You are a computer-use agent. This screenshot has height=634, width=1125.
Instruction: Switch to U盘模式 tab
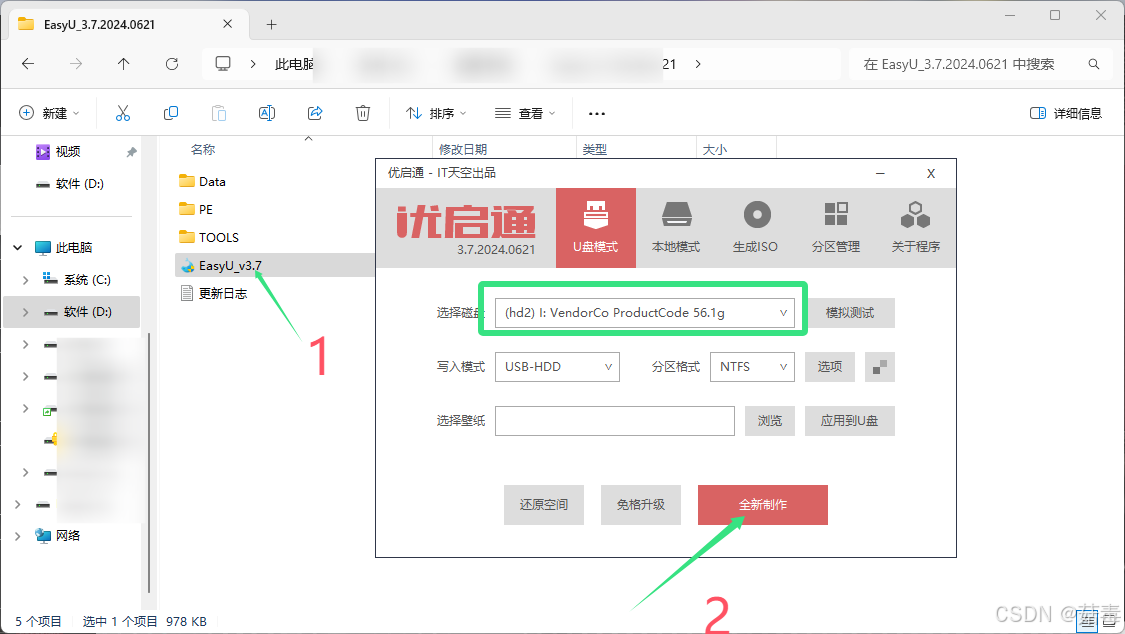(x=596, y=228)
